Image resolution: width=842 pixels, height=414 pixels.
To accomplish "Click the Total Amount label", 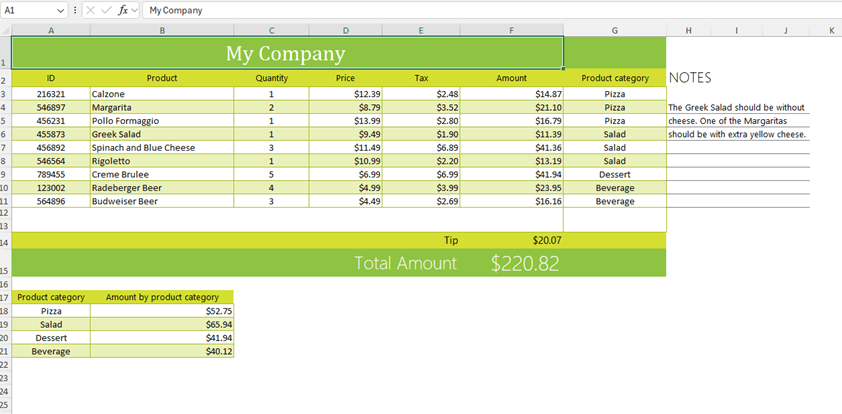I will (405, 263).
